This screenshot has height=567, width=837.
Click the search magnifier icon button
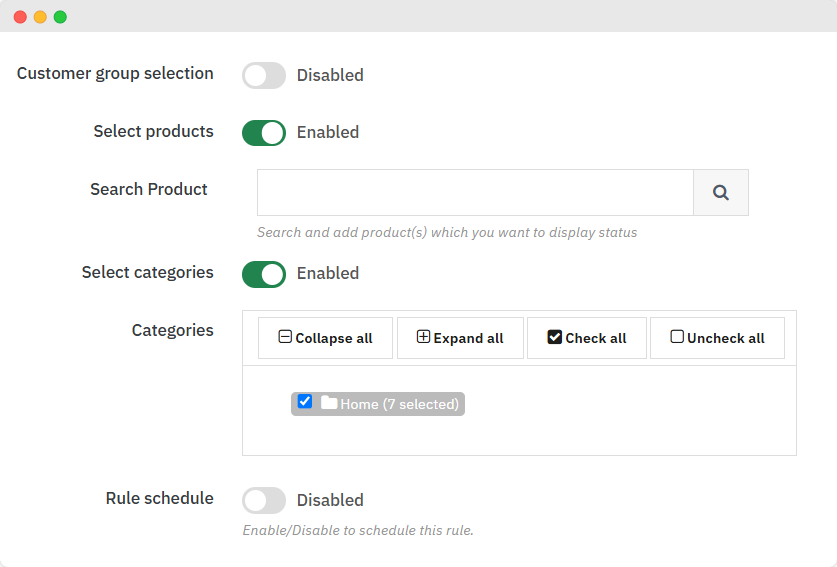(721, 193)
